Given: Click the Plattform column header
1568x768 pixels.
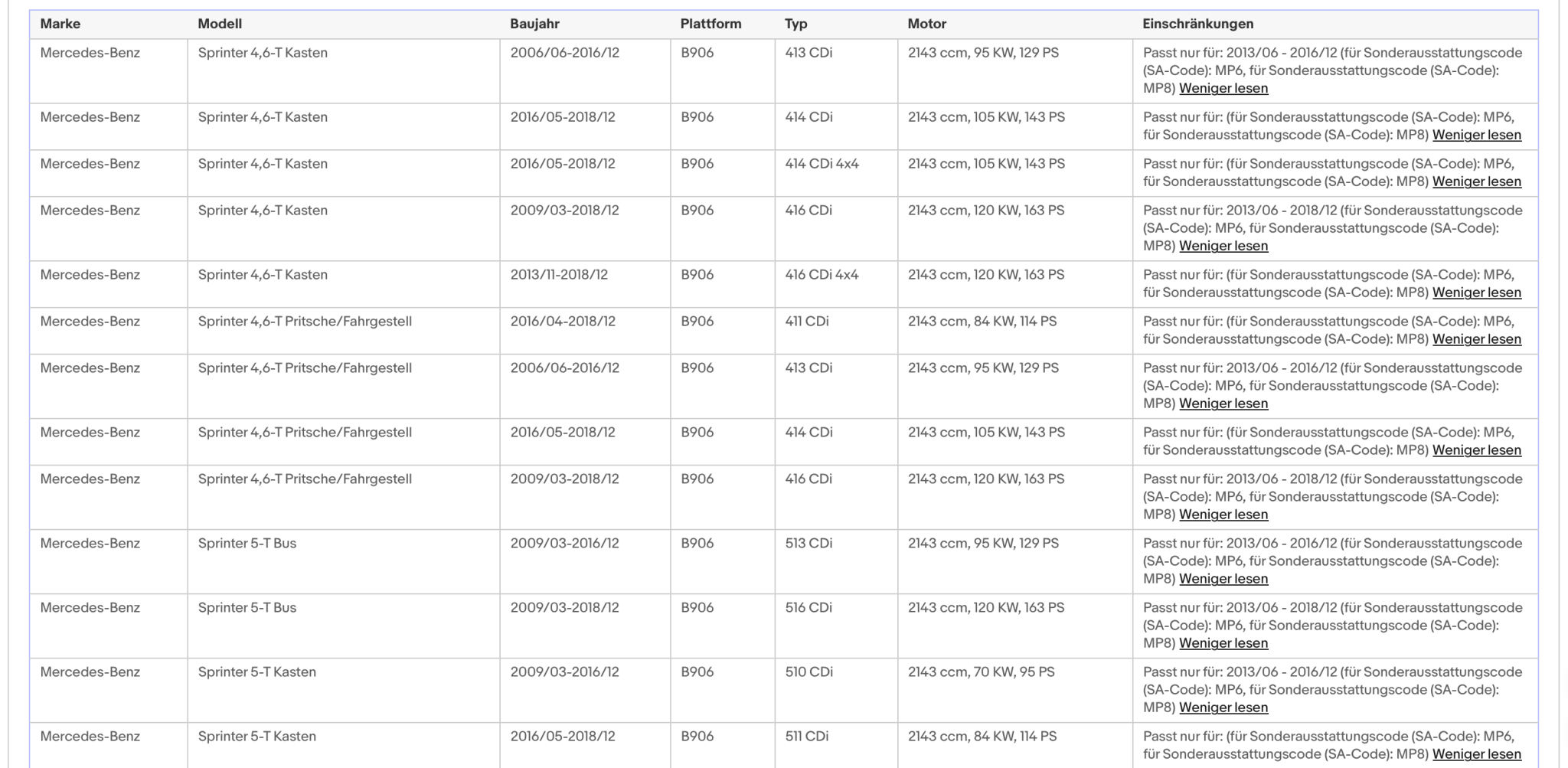Looking at the screenshot, I should point(710,24).
